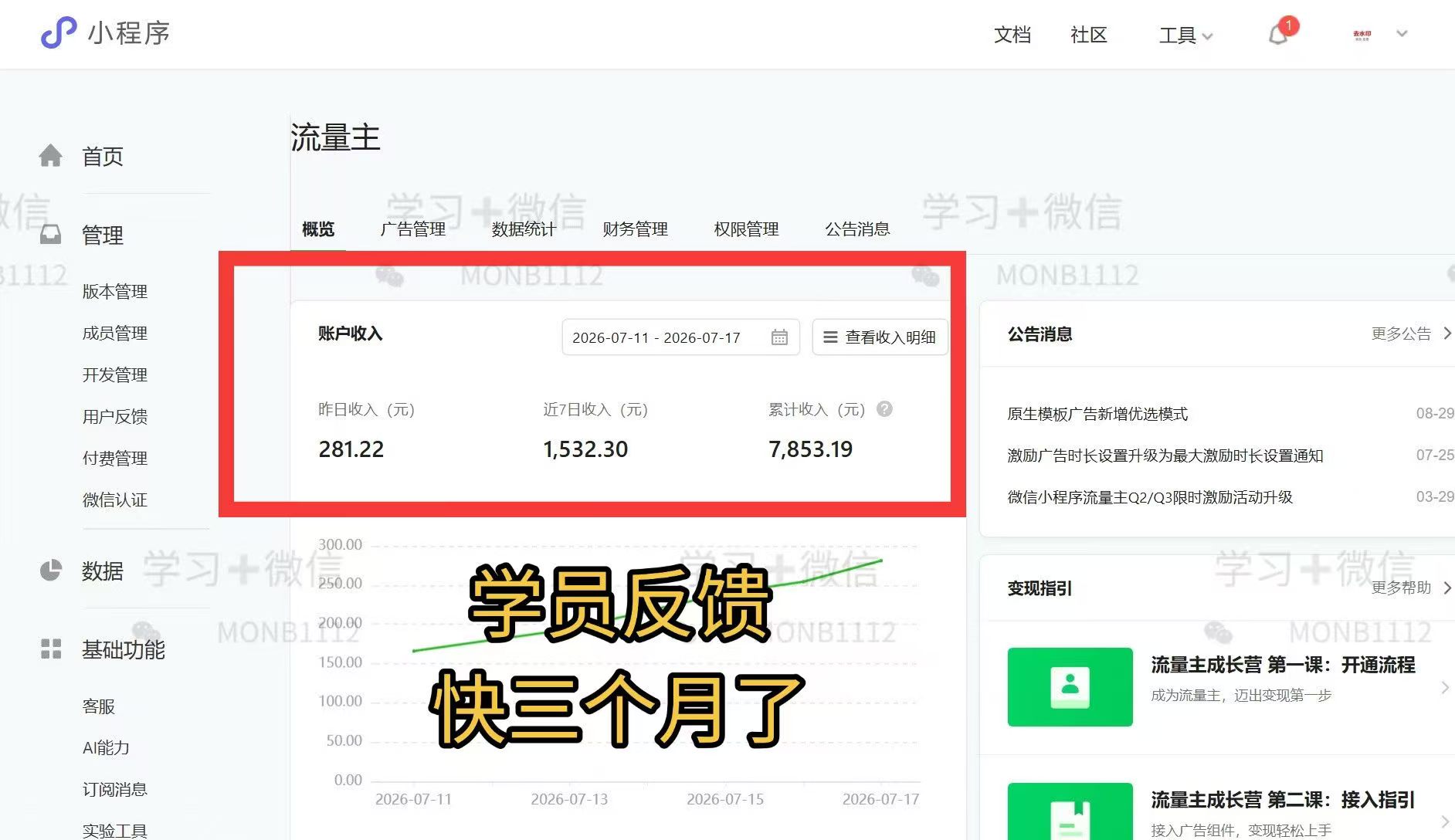1455x840 pixels.
Task: Click the date range input field
Action: tap(680, 337)
